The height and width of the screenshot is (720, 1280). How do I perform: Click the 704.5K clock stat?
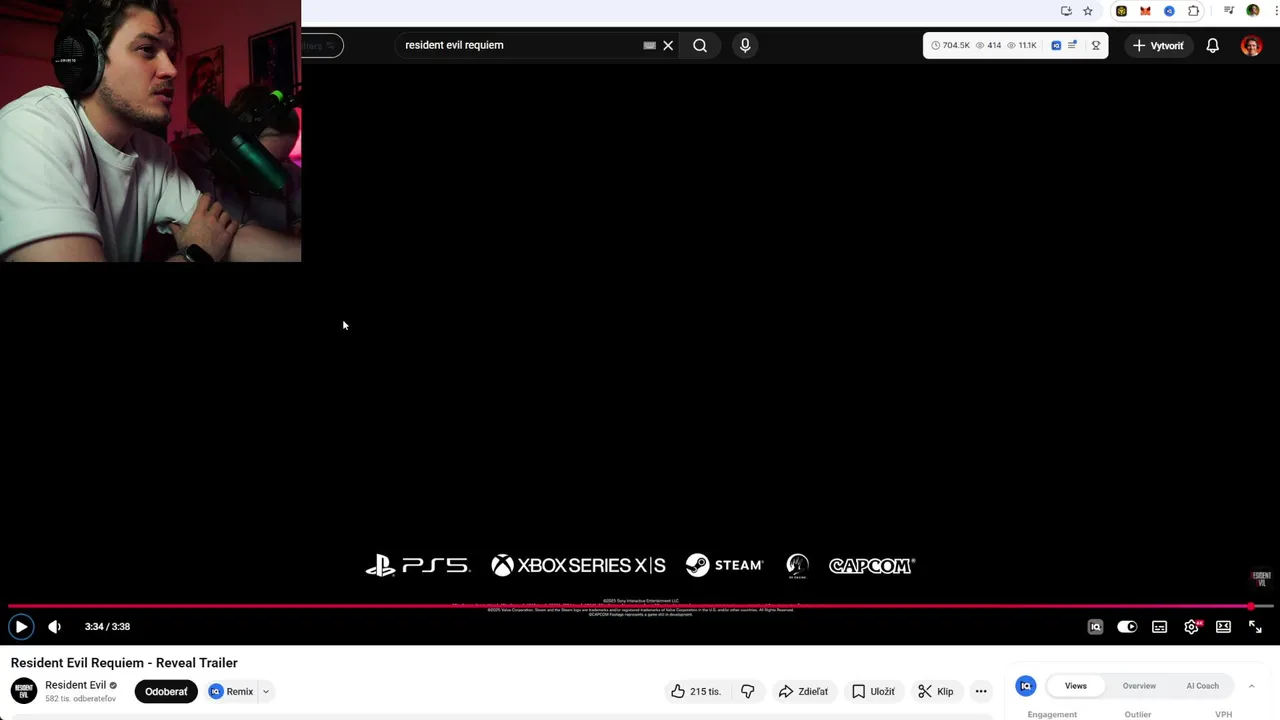pyautogui.click(x=951, y=45)
